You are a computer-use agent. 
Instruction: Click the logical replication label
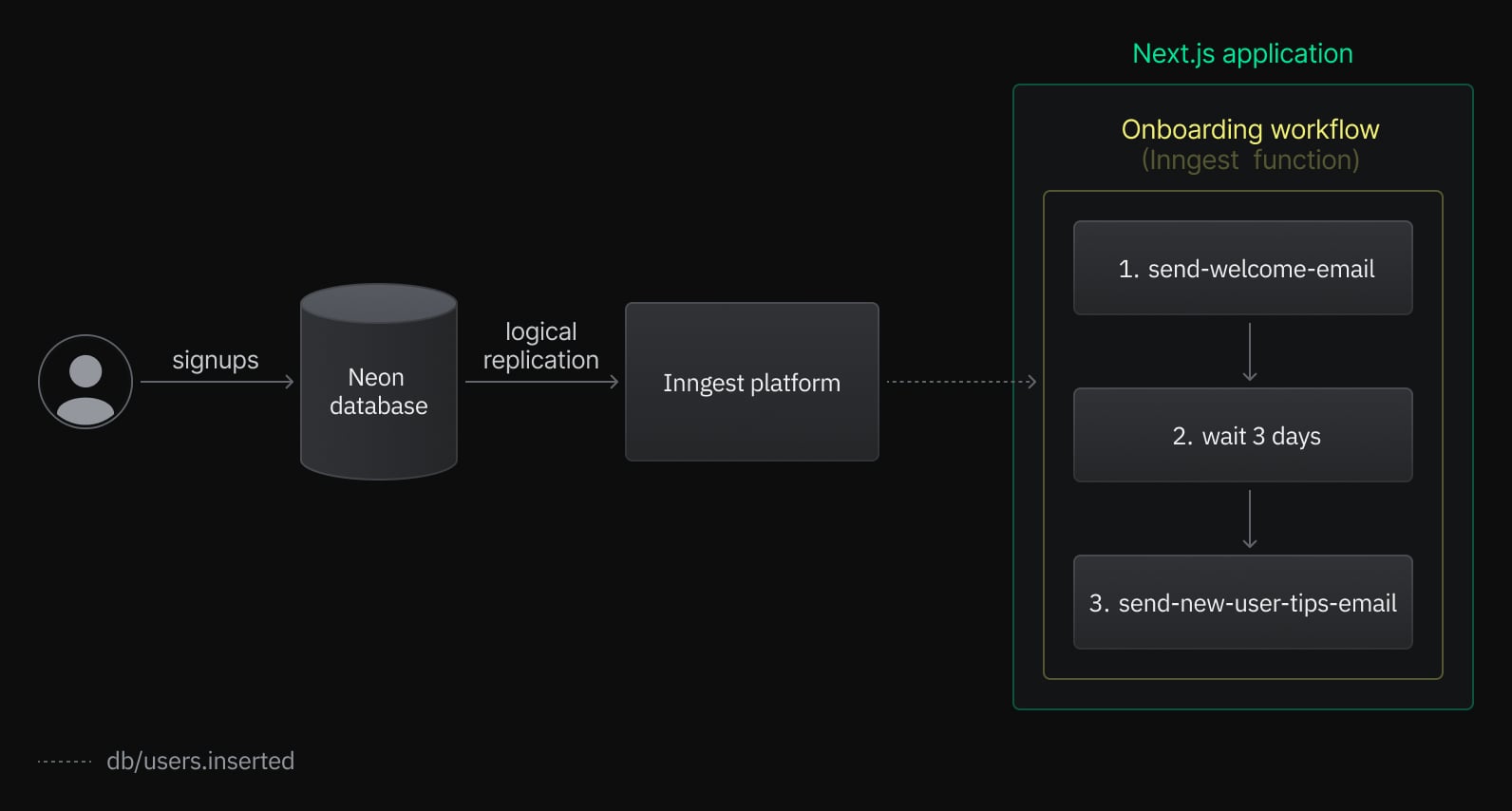click(541, 346)
